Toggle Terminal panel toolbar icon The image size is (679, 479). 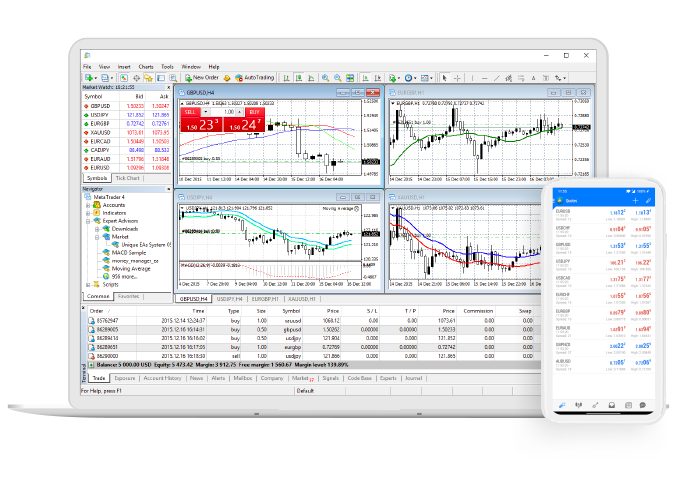pos(161,78)
